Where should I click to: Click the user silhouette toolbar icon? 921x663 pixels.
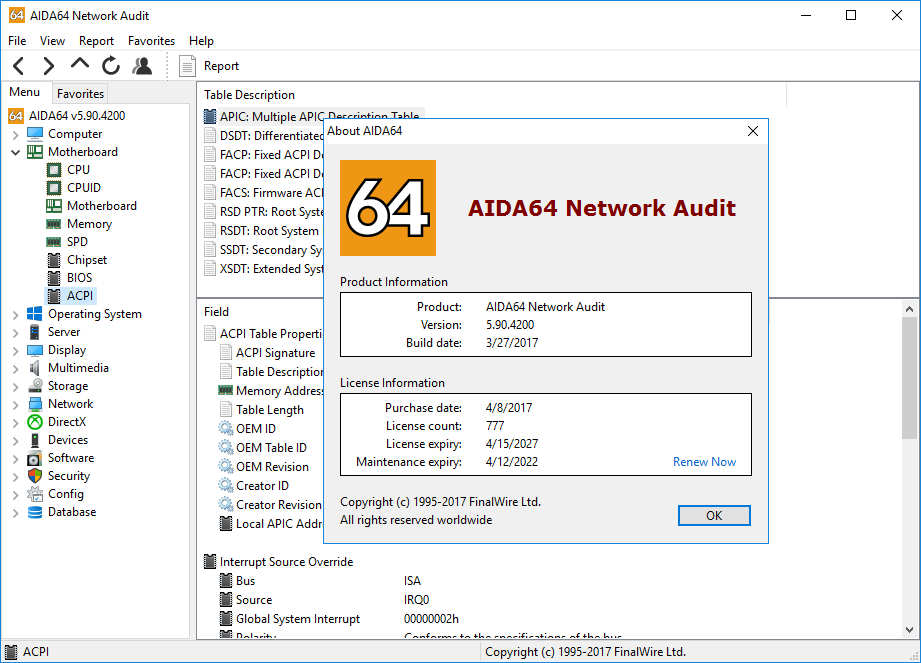click(x=142, y=66)
